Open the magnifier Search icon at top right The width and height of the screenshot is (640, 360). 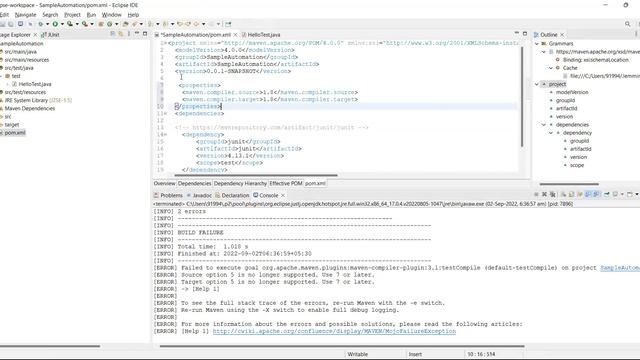628,24
